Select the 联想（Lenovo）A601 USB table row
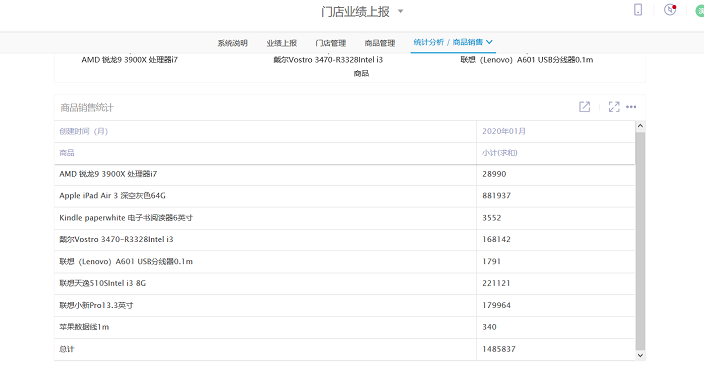Image resolution: width=704 pixels, height=390 pixels. coord(344,262)
